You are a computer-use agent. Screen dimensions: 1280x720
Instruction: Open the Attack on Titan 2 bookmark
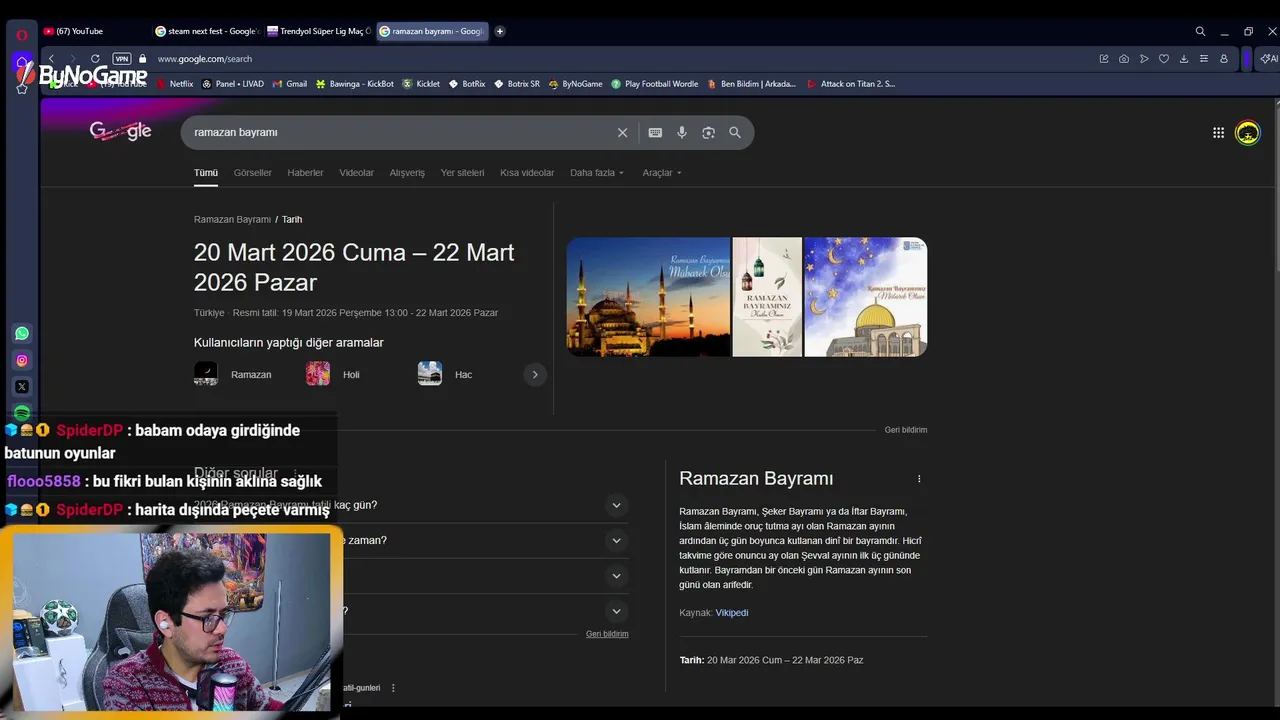point(851,84)
